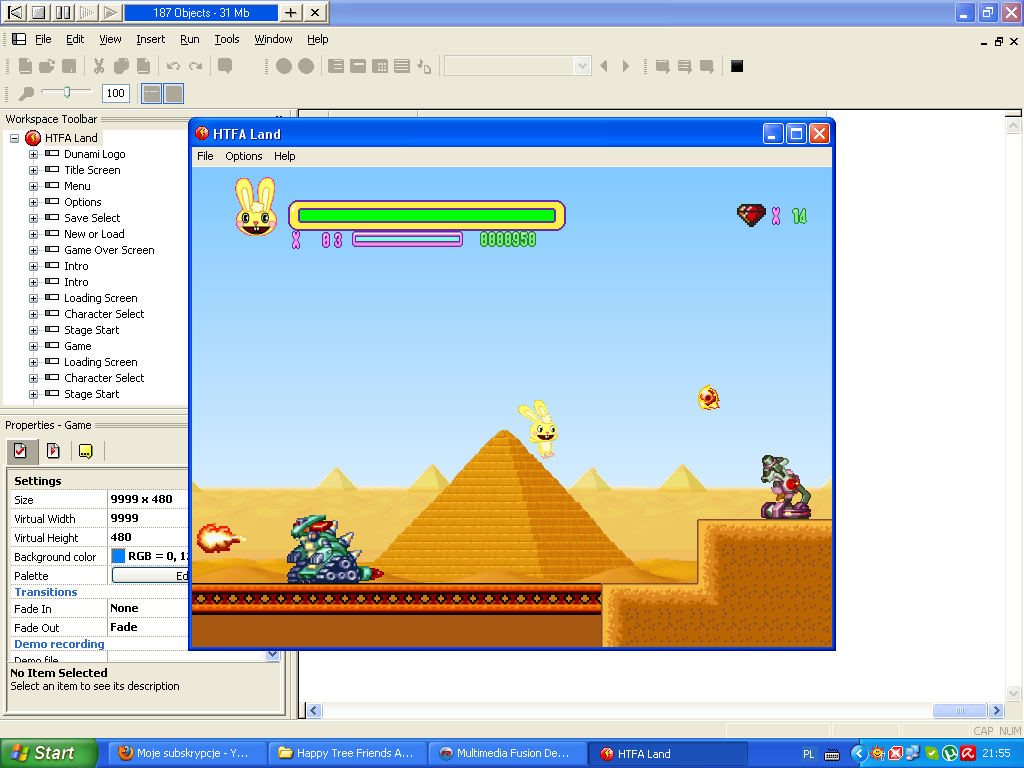
Task: Expand the Menu frame node
Action: pos(33,186)
